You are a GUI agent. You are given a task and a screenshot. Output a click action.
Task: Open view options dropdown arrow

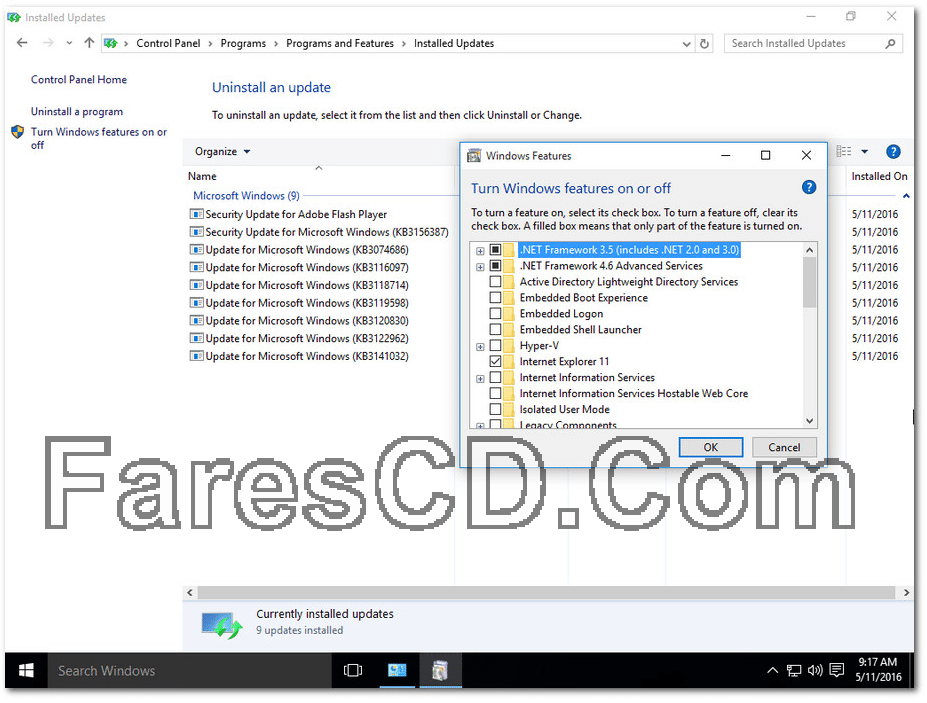point(864,151)
